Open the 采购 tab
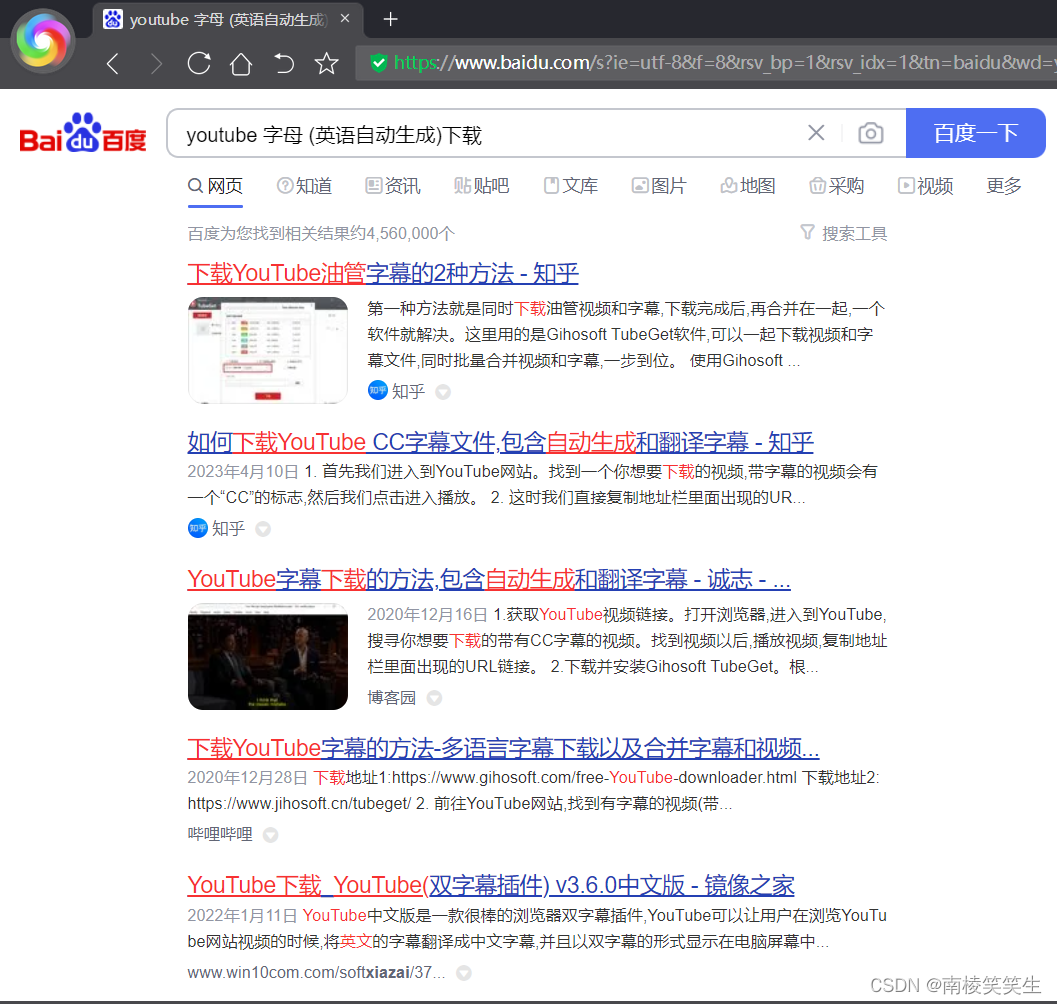 (x=837, y=185)
